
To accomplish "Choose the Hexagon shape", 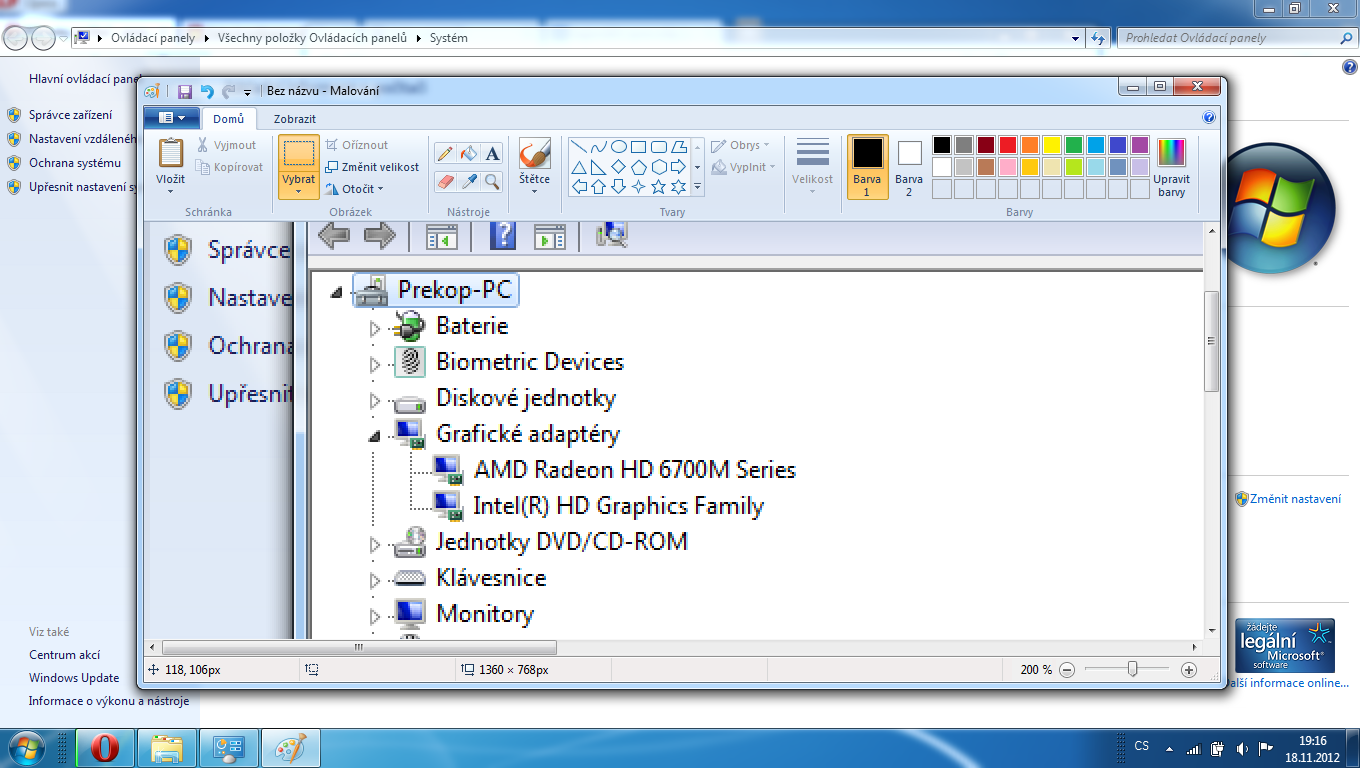I will pos(659,166).
